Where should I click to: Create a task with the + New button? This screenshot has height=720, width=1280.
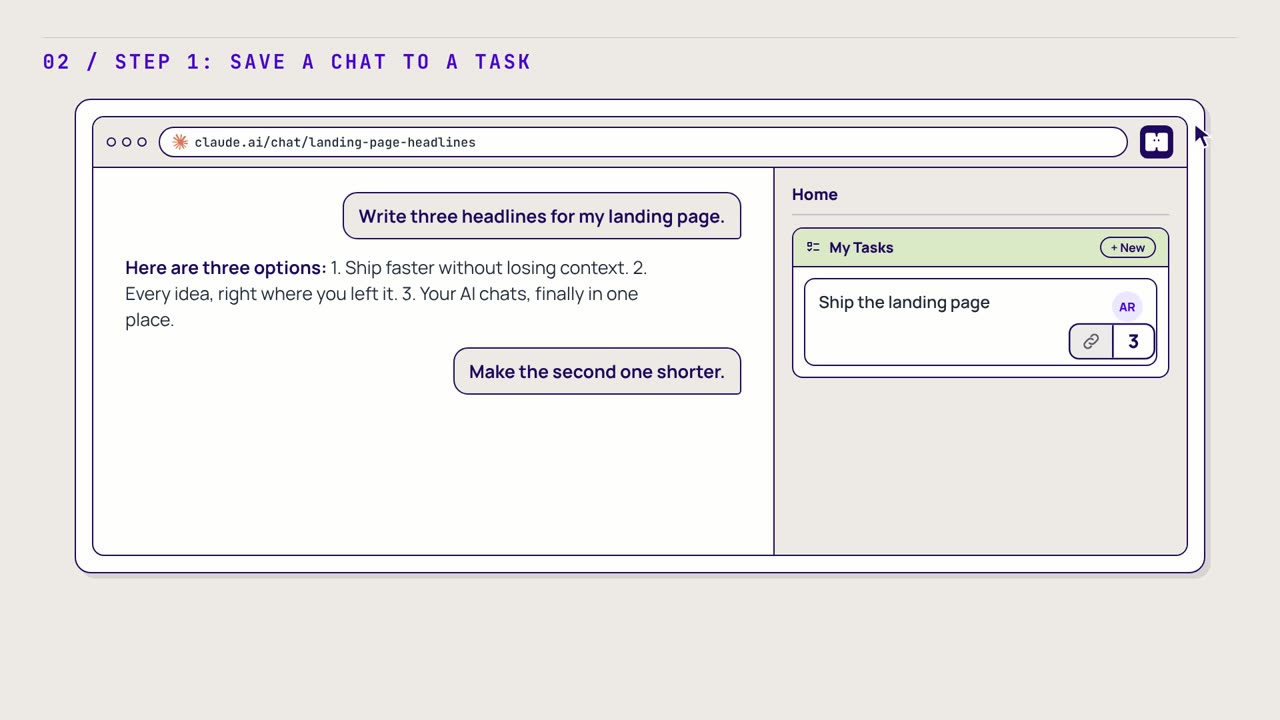[x=1128, y=248]
